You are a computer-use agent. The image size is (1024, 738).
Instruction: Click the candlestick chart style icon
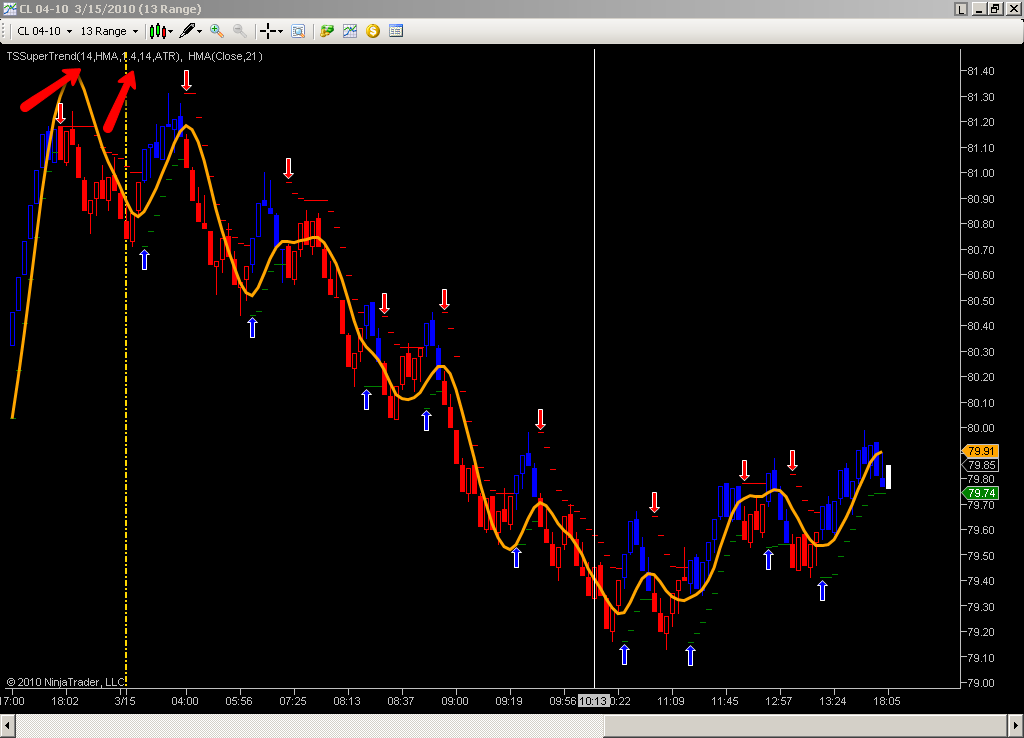157,31
